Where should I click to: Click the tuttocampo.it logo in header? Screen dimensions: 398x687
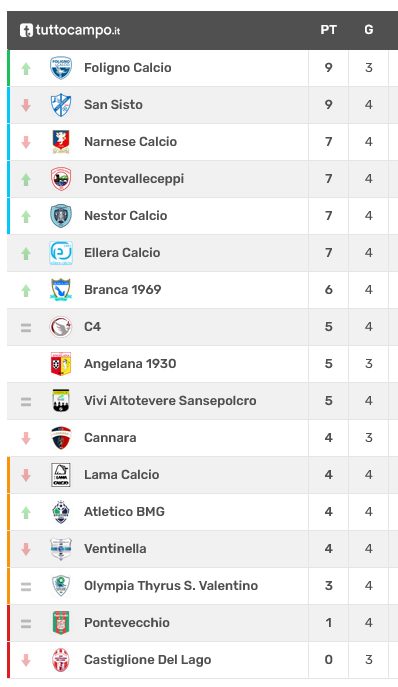70,30
